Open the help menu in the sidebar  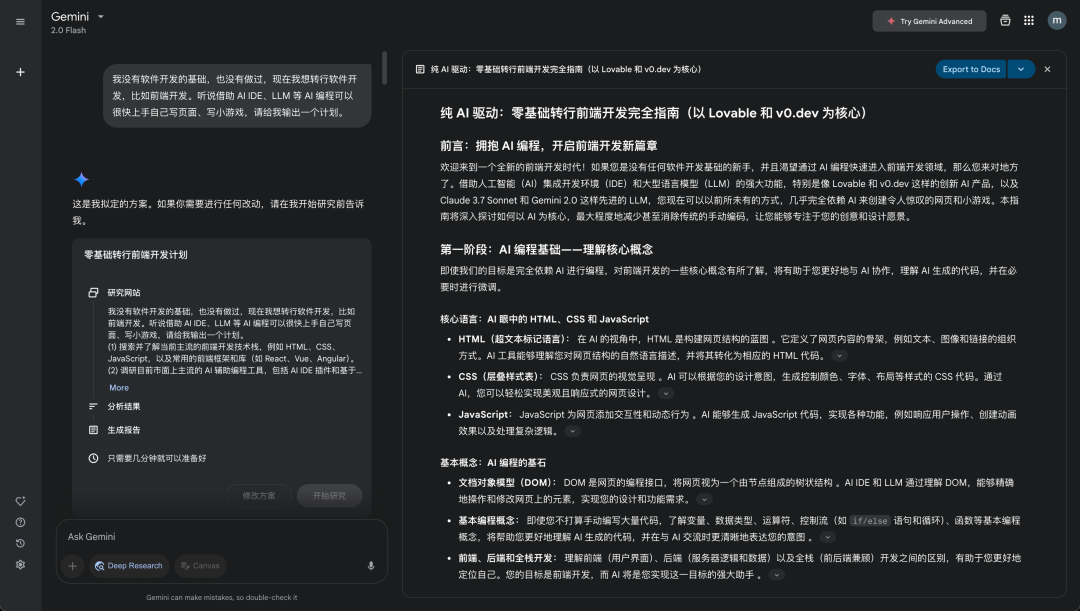pyautogui.click(x=19, y=521)
